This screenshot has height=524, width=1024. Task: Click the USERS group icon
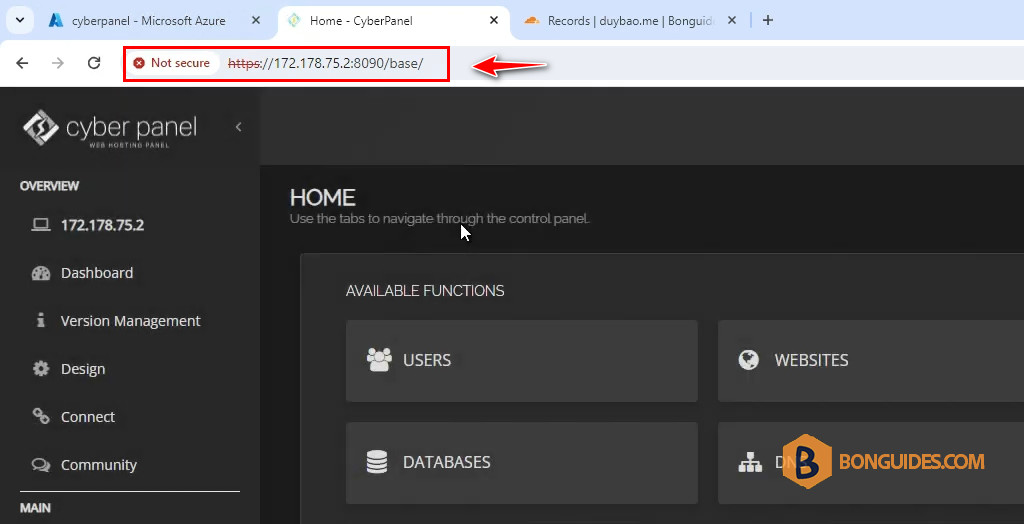(379, 360)
